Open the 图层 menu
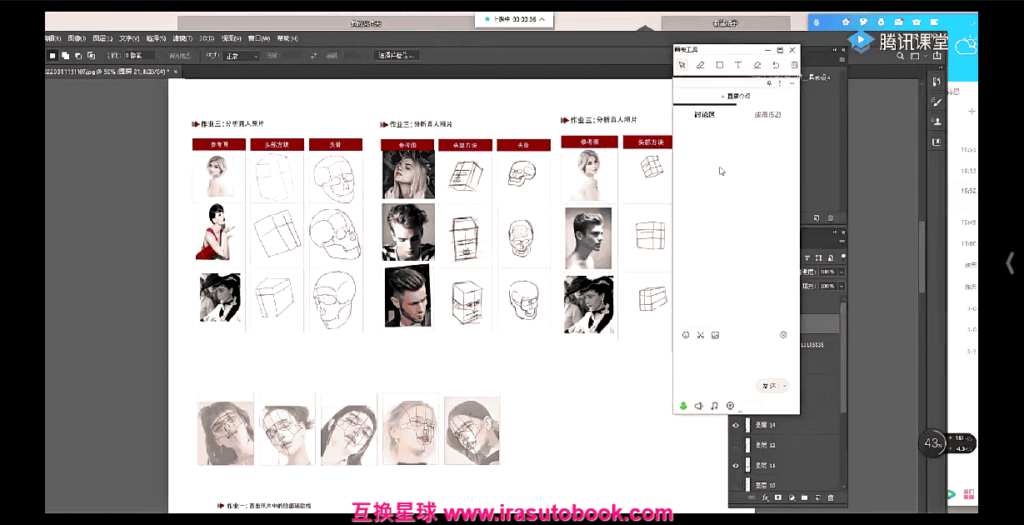The height and width of the screenshot is (525, 1024). 103,39
